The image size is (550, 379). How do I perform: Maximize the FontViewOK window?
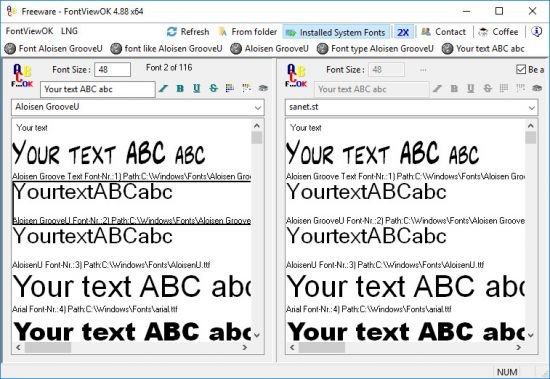coord(499,11)
